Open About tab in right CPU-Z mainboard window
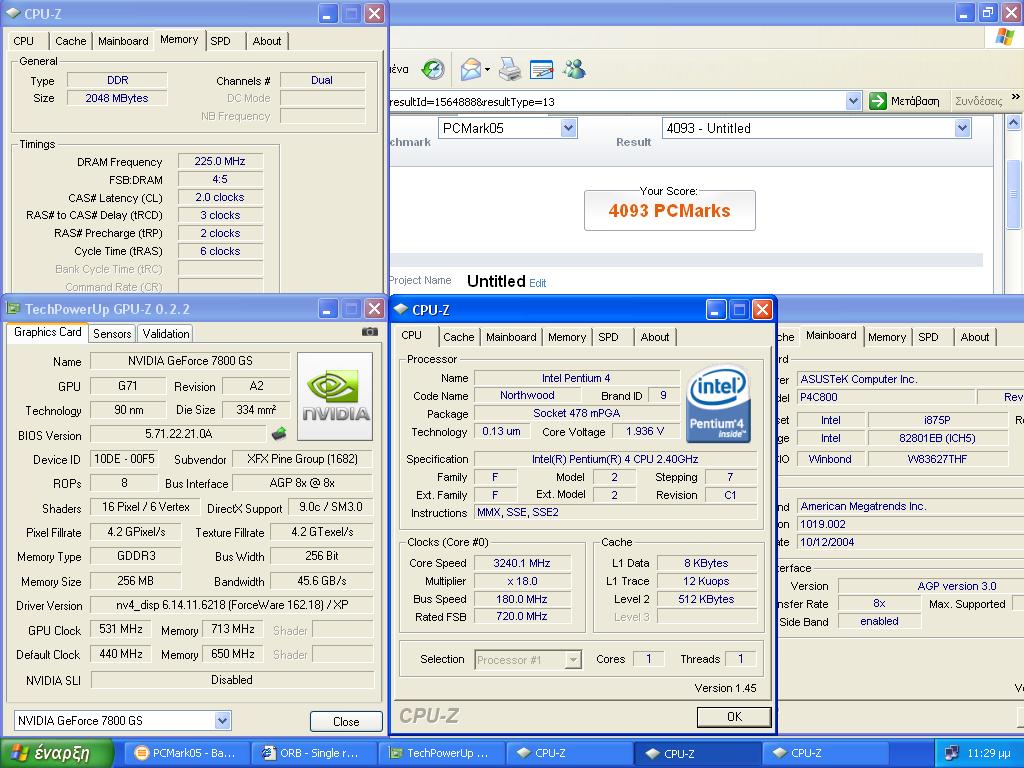The width and height of the screenshot is (1024, 768). coord(974,337)
